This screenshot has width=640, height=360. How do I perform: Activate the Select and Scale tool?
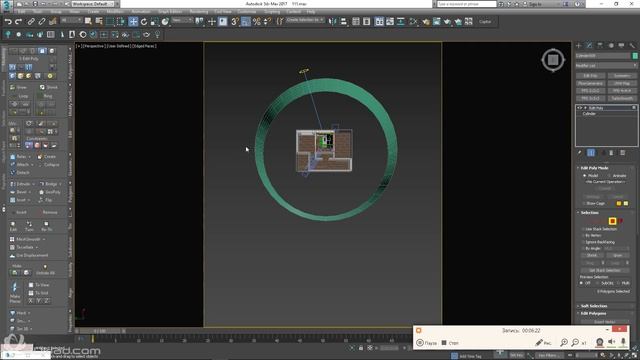tap(154, 22)
